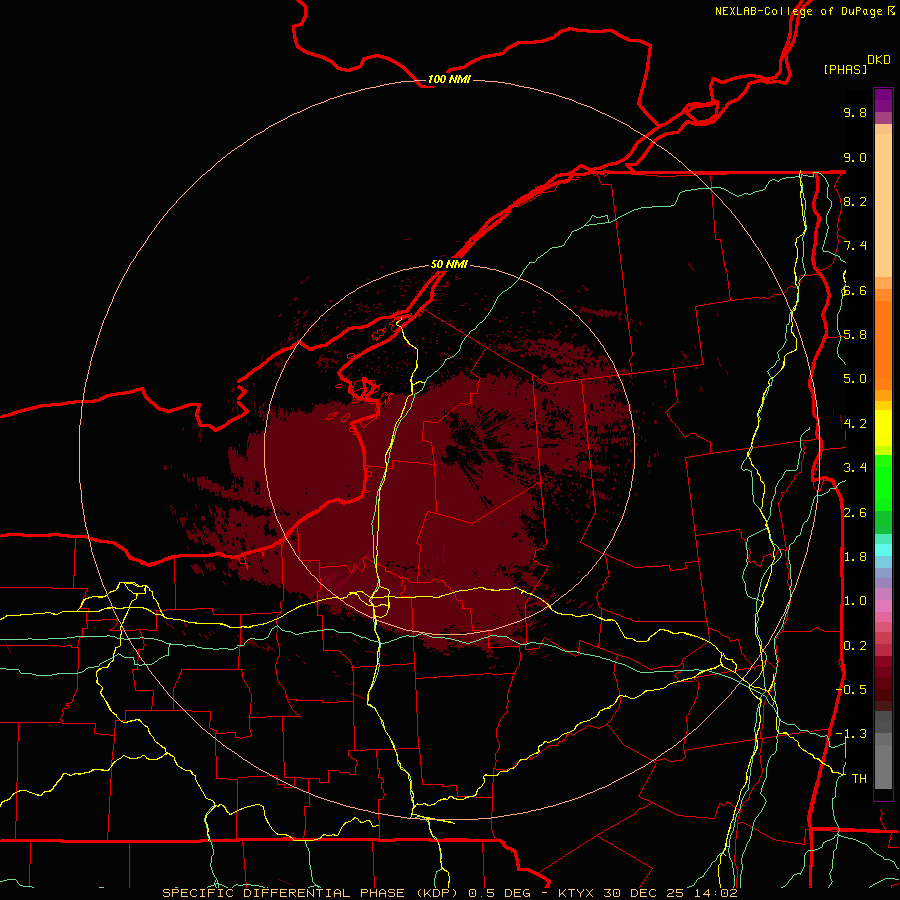Pick the pink segment near 1.0

click(x=883, y=606)
